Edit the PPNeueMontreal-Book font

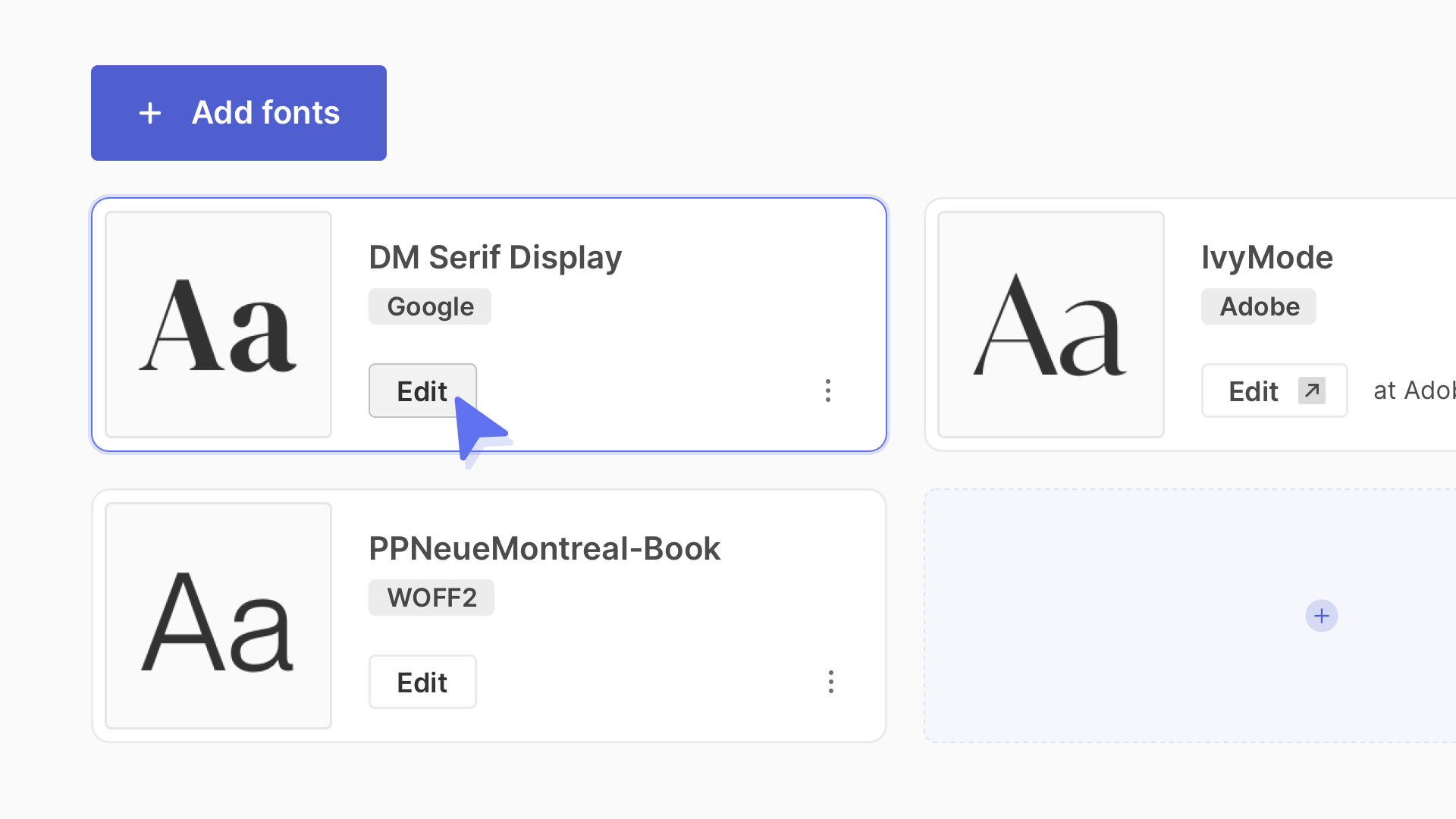[422, 682]
